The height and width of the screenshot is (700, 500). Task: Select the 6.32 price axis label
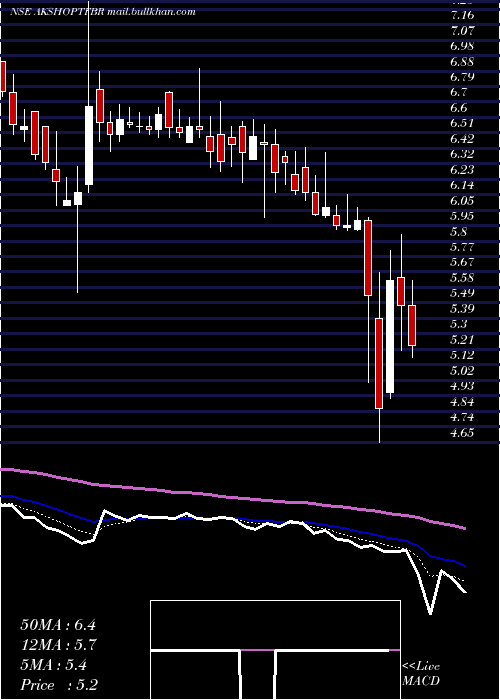(463, 154)
